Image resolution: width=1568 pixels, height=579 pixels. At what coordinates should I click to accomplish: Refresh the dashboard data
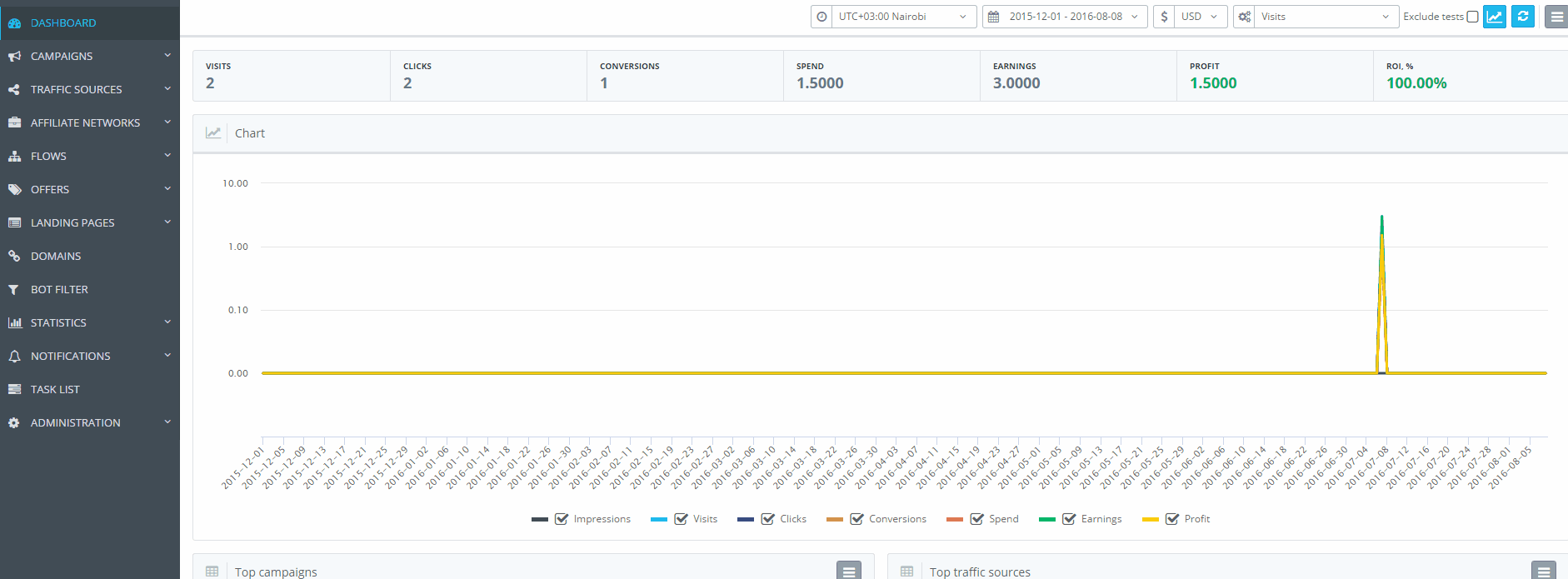click(1523, 17)
